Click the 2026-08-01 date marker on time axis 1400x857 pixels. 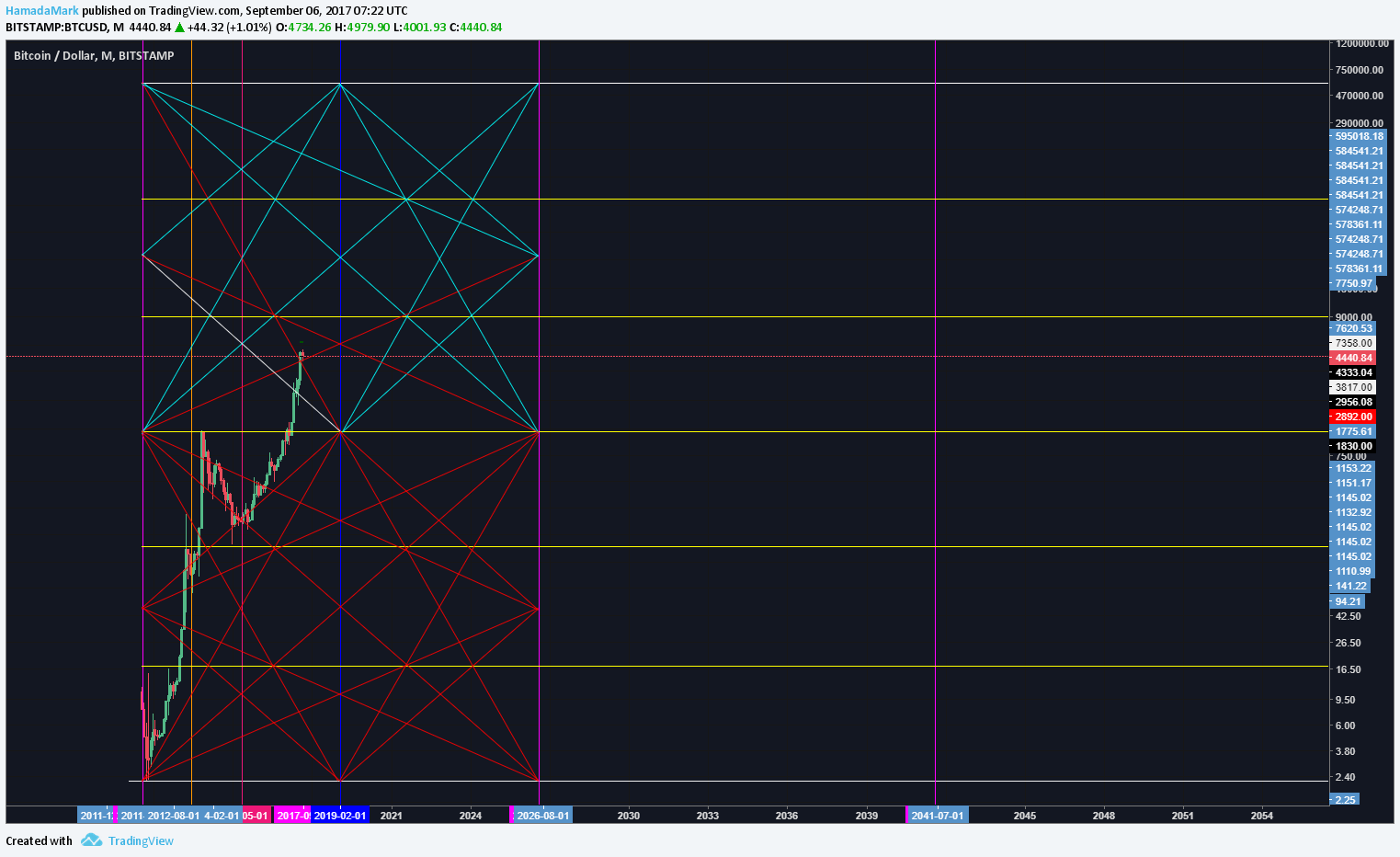click(542, 816)
